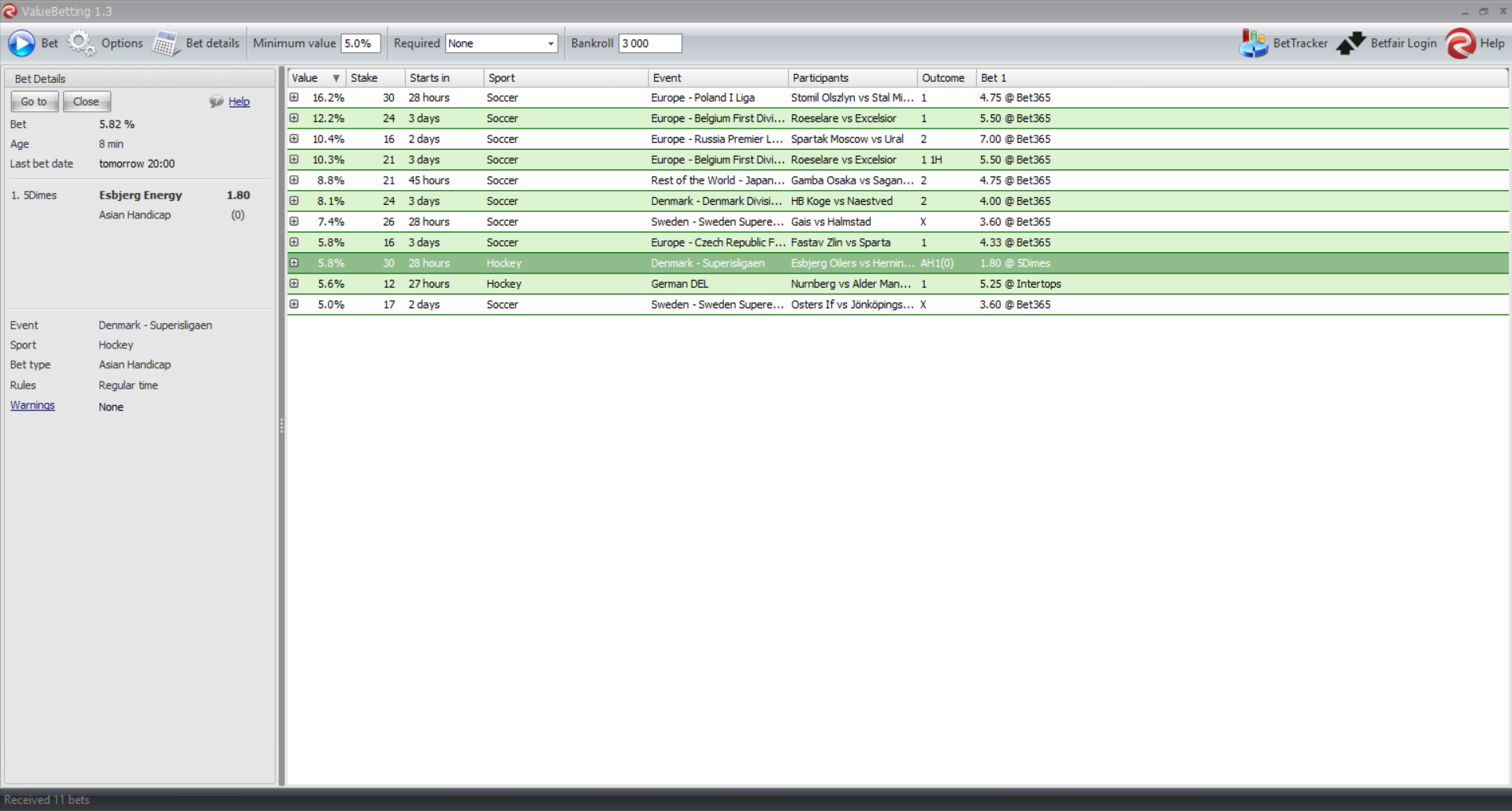This screenshot has width=1512, height=811.
Task: Open the Required dropdown list
Action: (550, 43)
